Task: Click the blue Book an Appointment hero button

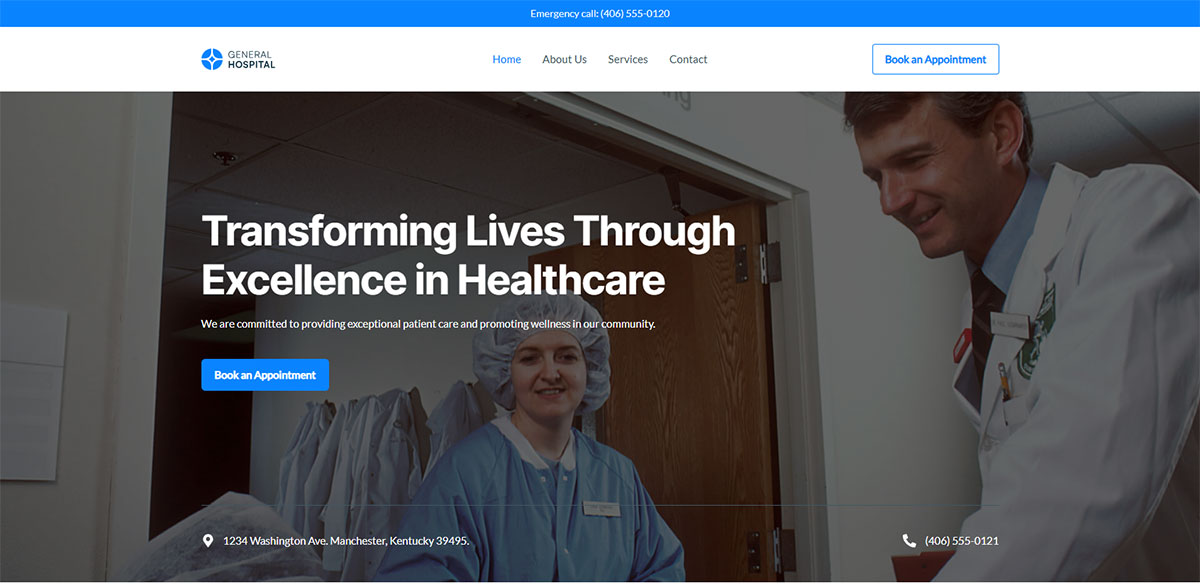Action: (265, 375)
